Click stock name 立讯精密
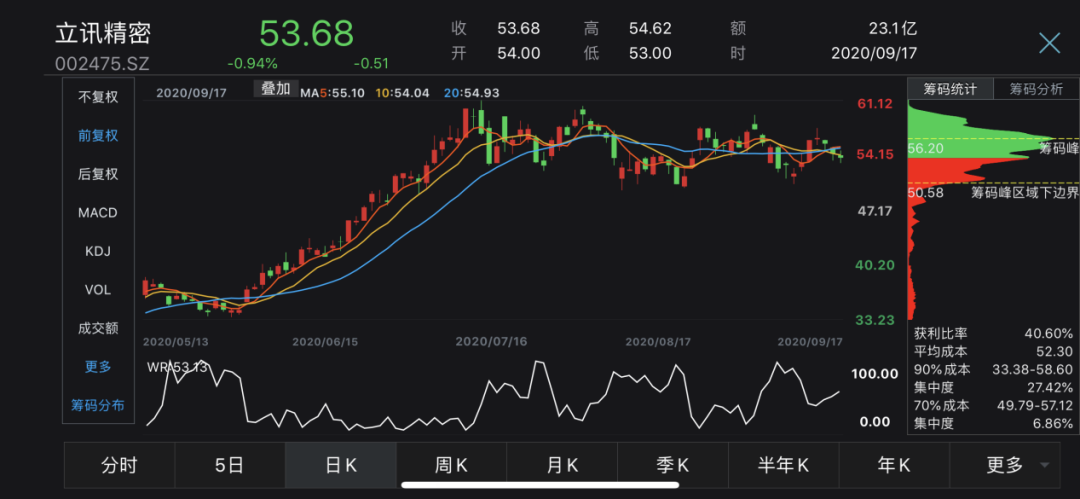This screenshot has width=1080, height=499. [x=103, y=33]
